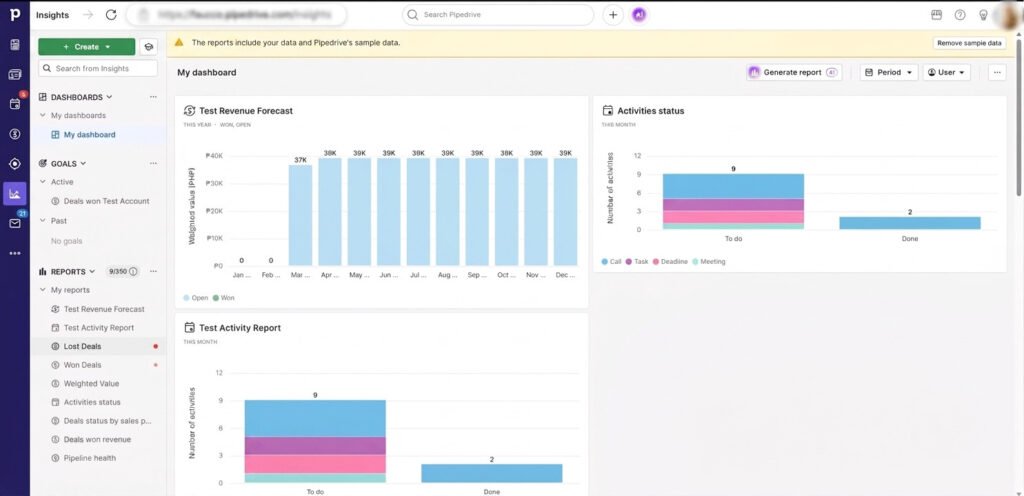Click Remove sample data button

(x=969, y=43)
